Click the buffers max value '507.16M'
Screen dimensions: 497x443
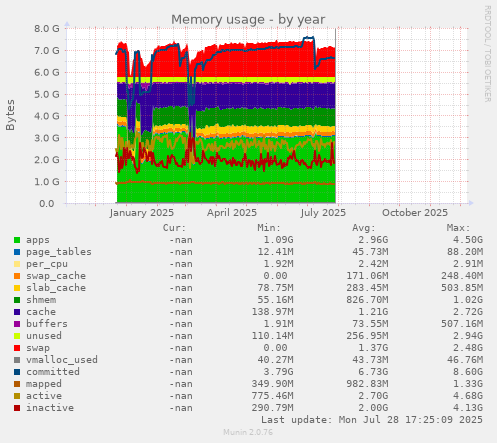pyautogui.click(x=462, y=324)
